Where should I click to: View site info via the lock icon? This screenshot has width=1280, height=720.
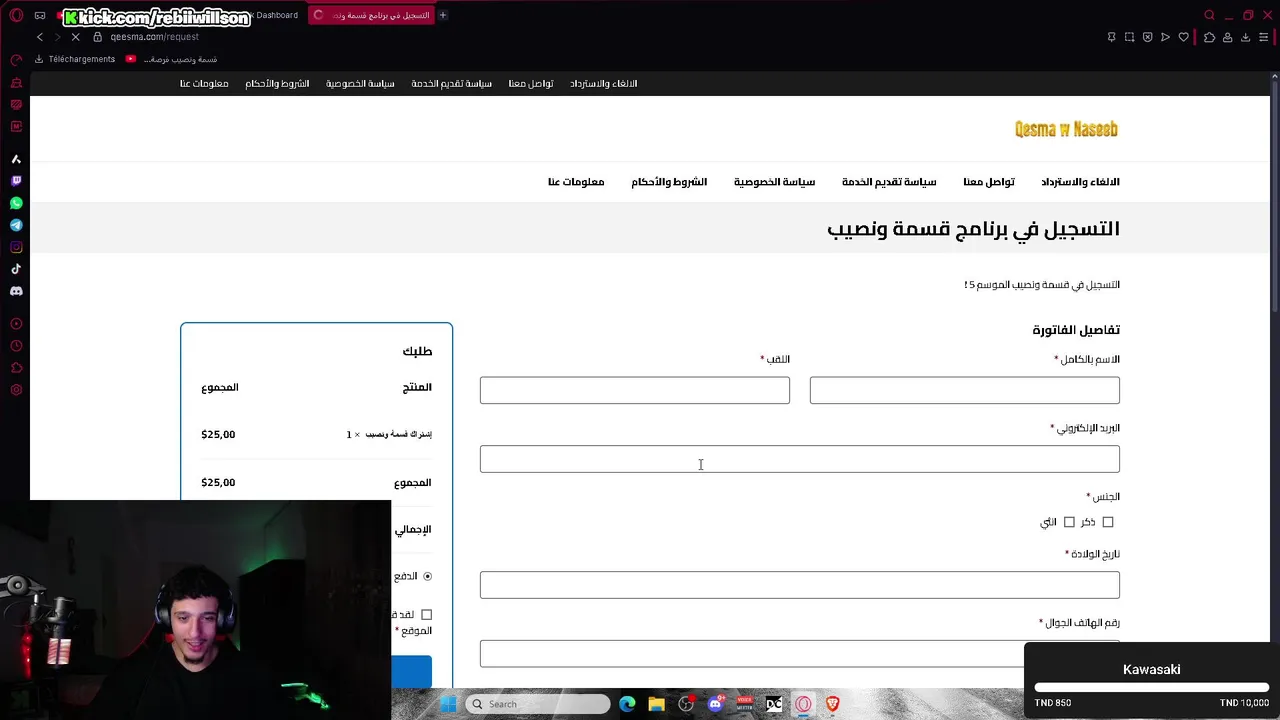pyautogui.click(x=98, y=37)
